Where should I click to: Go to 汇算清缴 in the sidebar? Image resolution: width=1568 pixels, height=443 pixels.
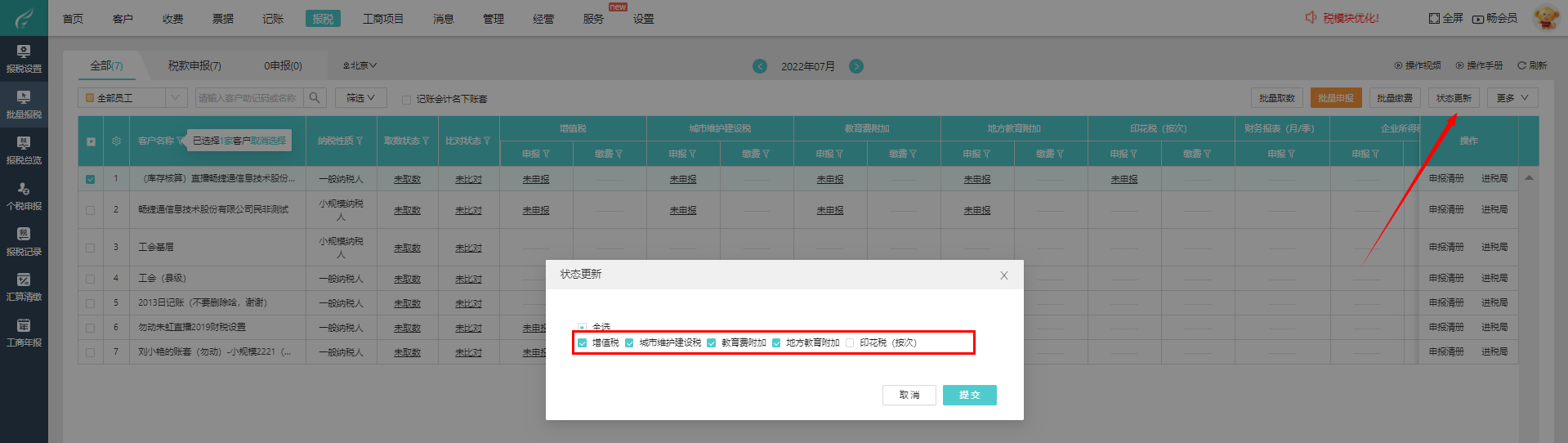(24, 286)
